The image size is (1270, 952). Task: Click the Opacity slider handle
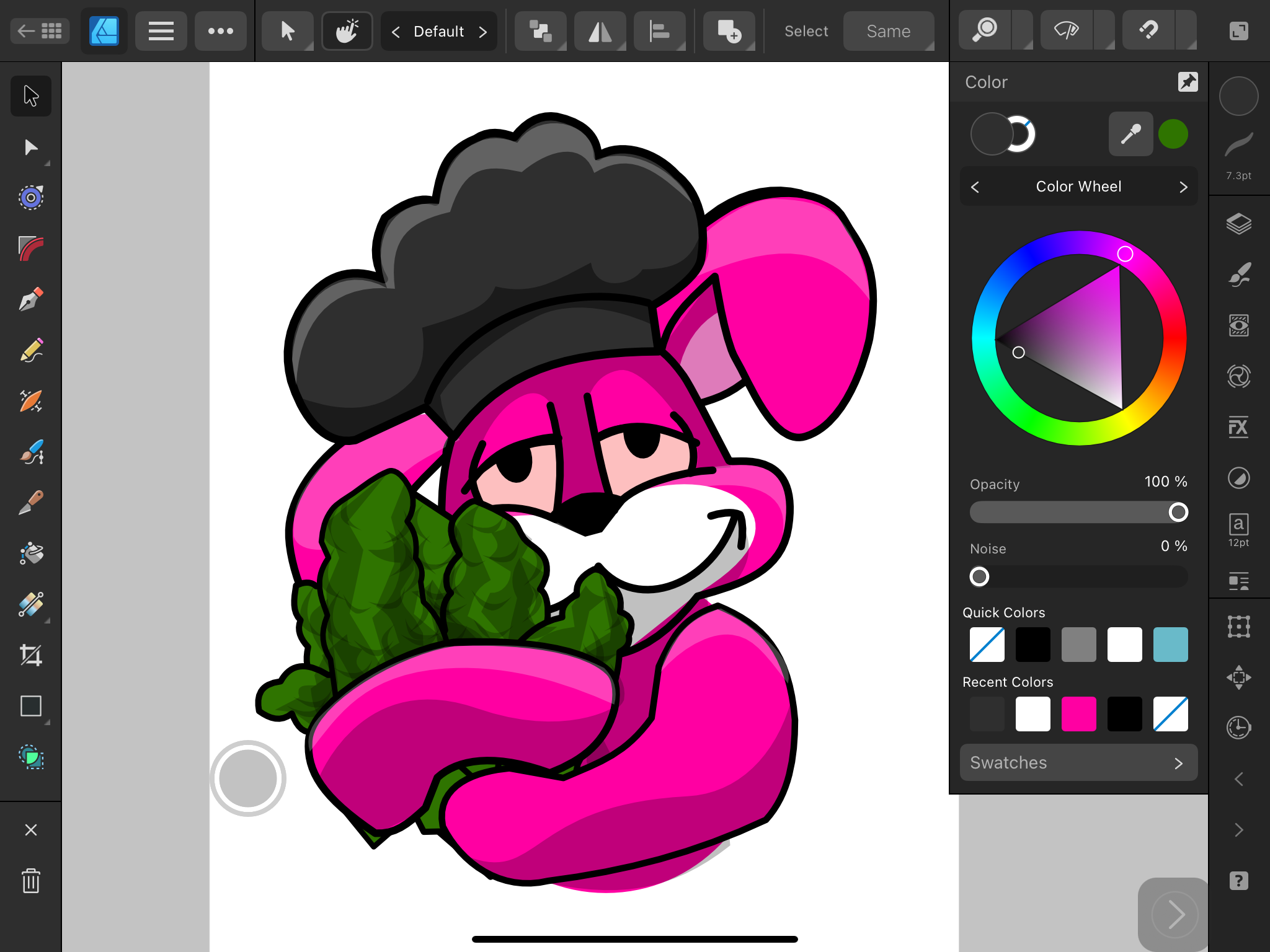(1178, 512)
